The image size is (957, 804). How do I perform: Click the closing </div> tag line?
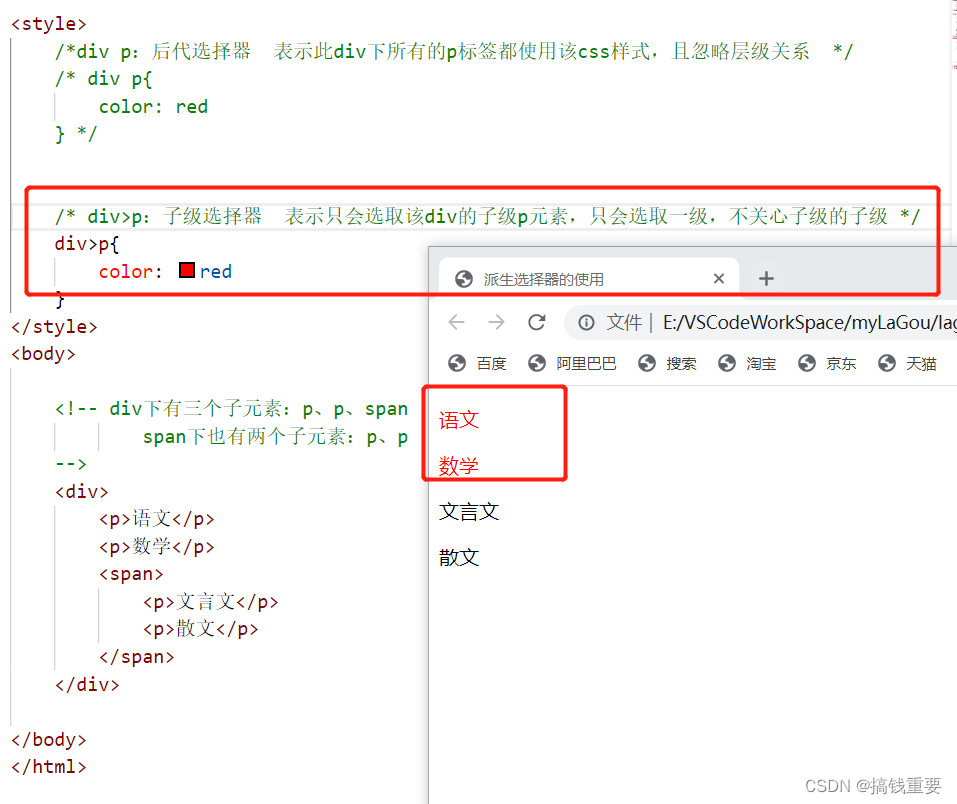pos(87,684)
